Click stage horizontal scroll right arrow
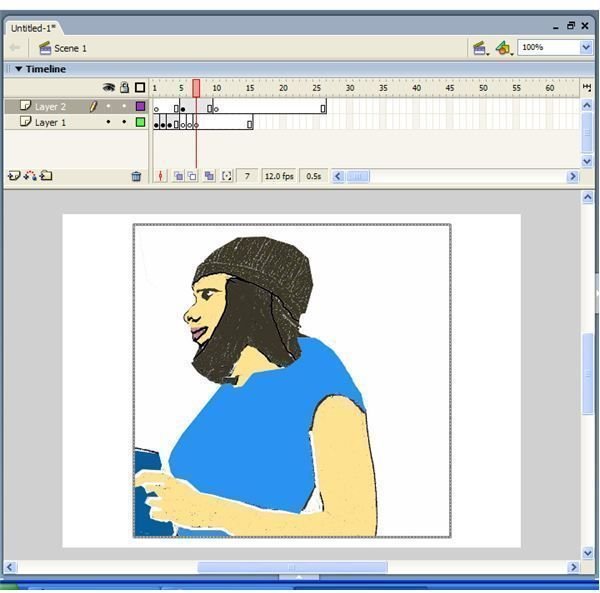The width and height of the screenshot is (600, 593). click(x=573, y=567)
